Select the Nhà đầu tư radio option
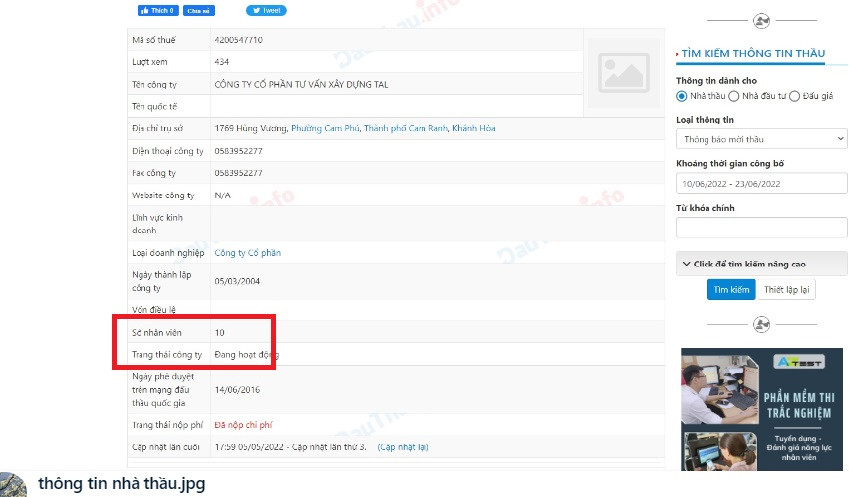 pyautogui.click(x=734, y=96)
